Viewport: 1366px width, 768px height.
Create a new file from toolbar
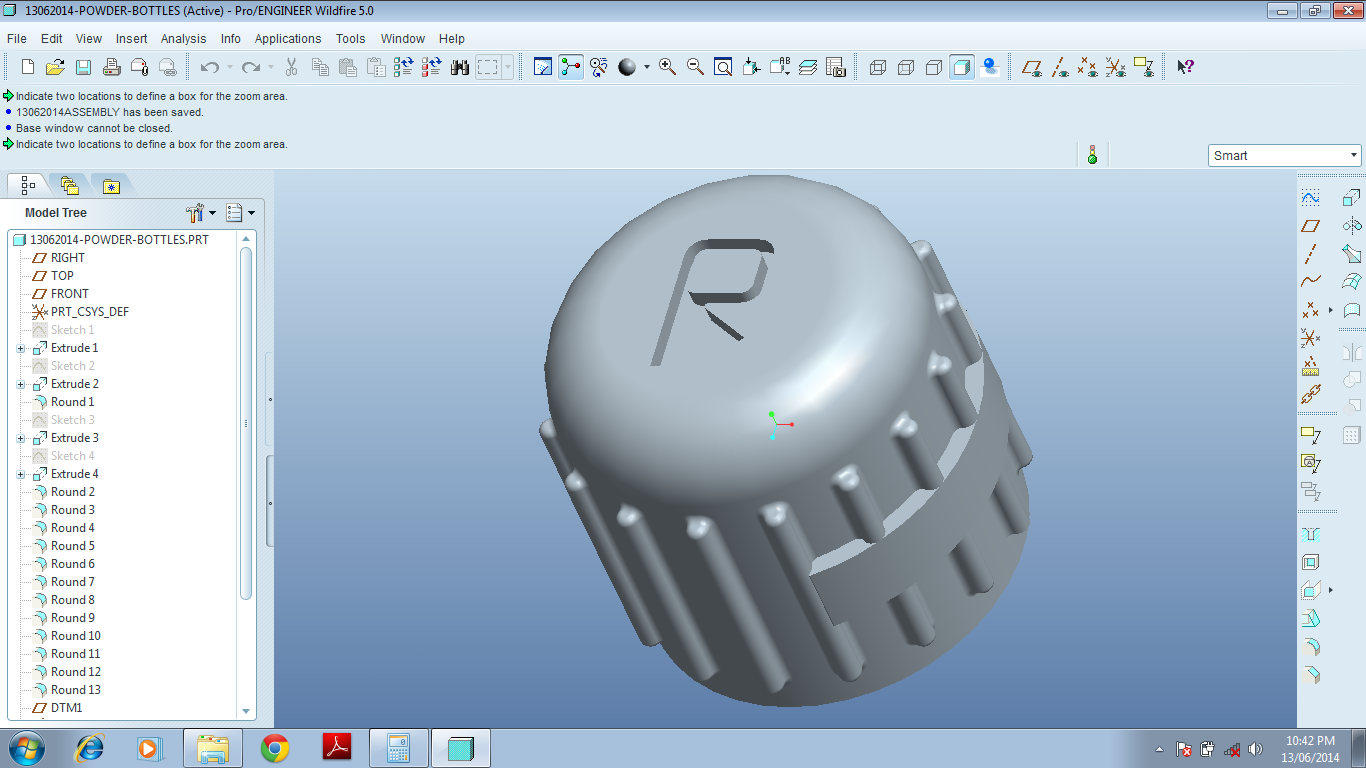coord(28,67)
